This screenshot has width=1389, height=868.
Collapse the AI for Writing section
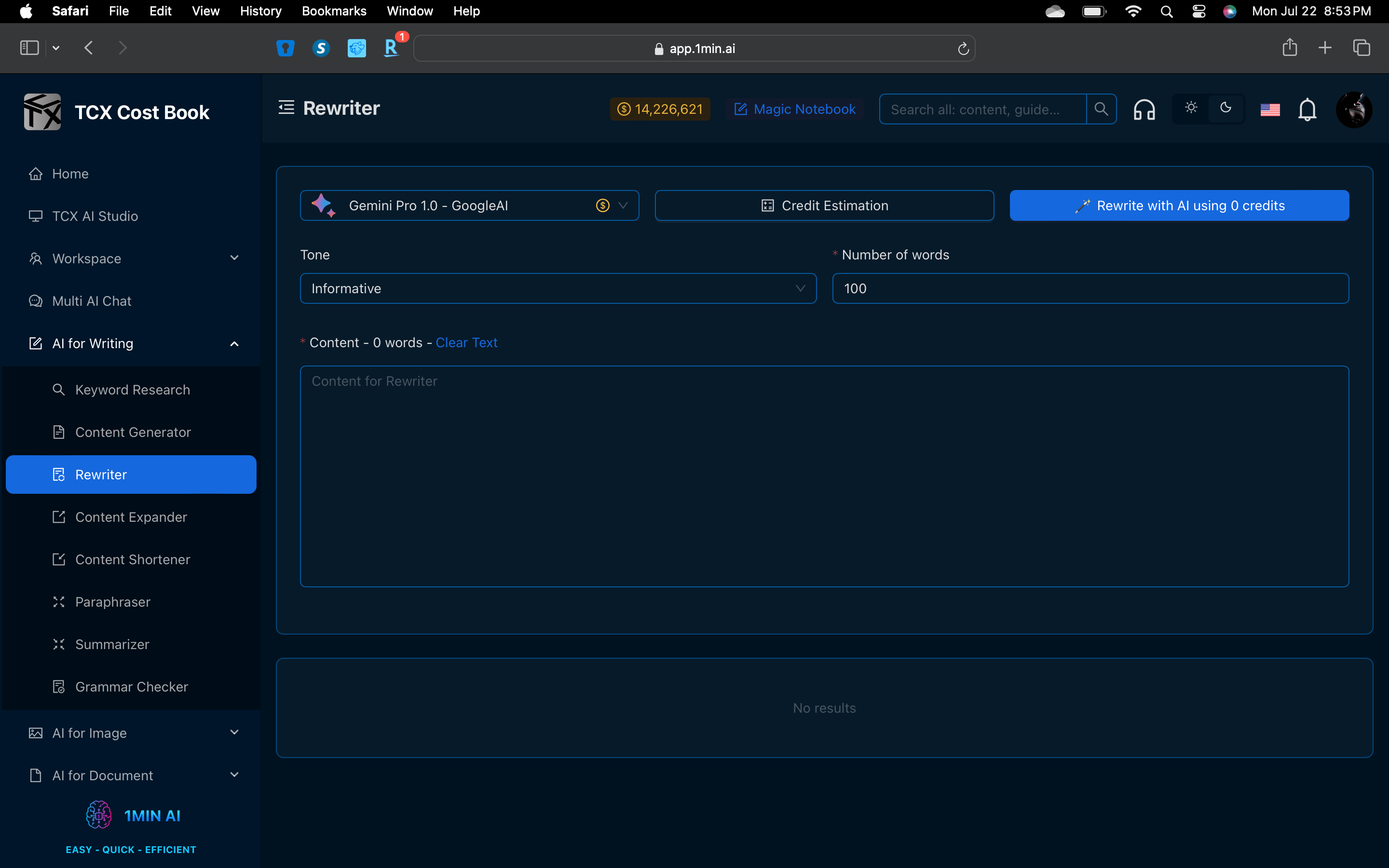tap(131, 343)
